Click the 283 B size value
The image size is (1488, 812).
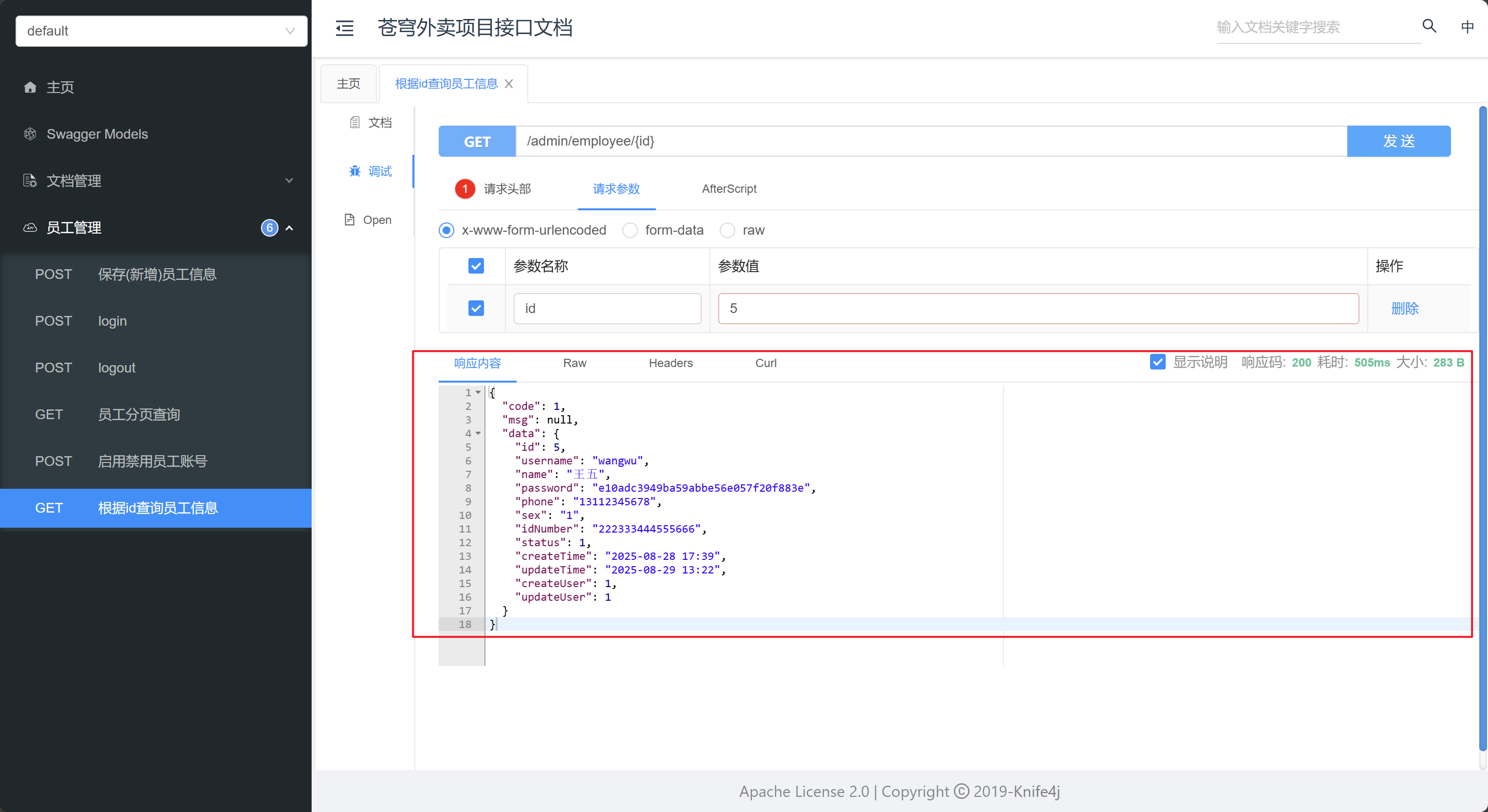[x=1448, y=362]
